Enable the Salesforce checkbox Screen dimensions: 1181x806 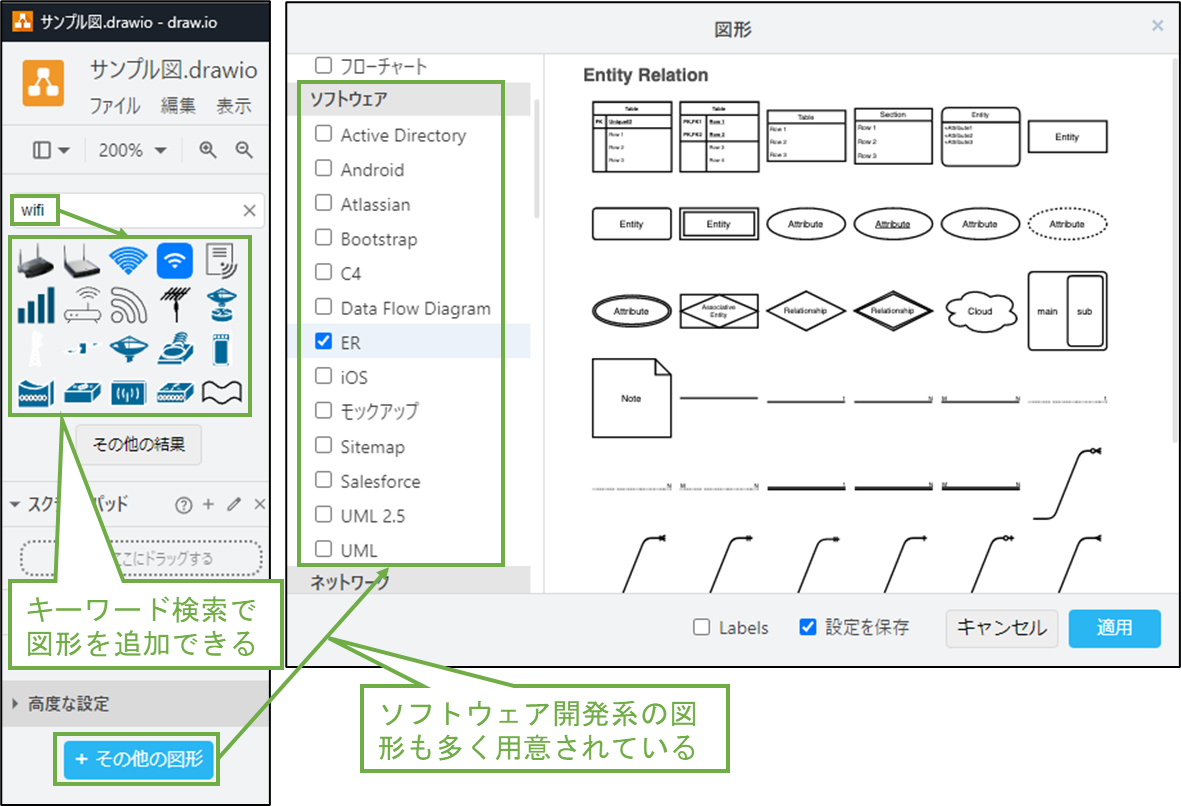coord(323,480)
